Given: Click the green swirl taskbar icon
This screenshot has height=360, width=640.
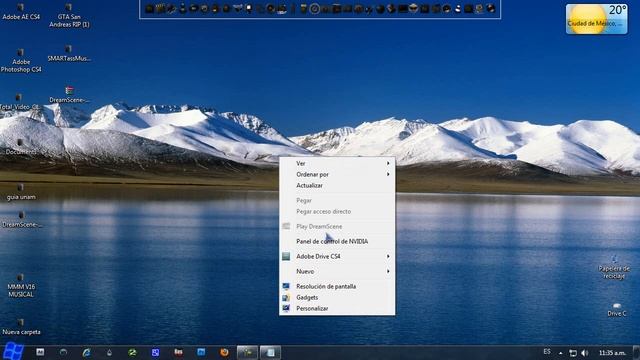Looking at the screenshot, I should point(132,352).
